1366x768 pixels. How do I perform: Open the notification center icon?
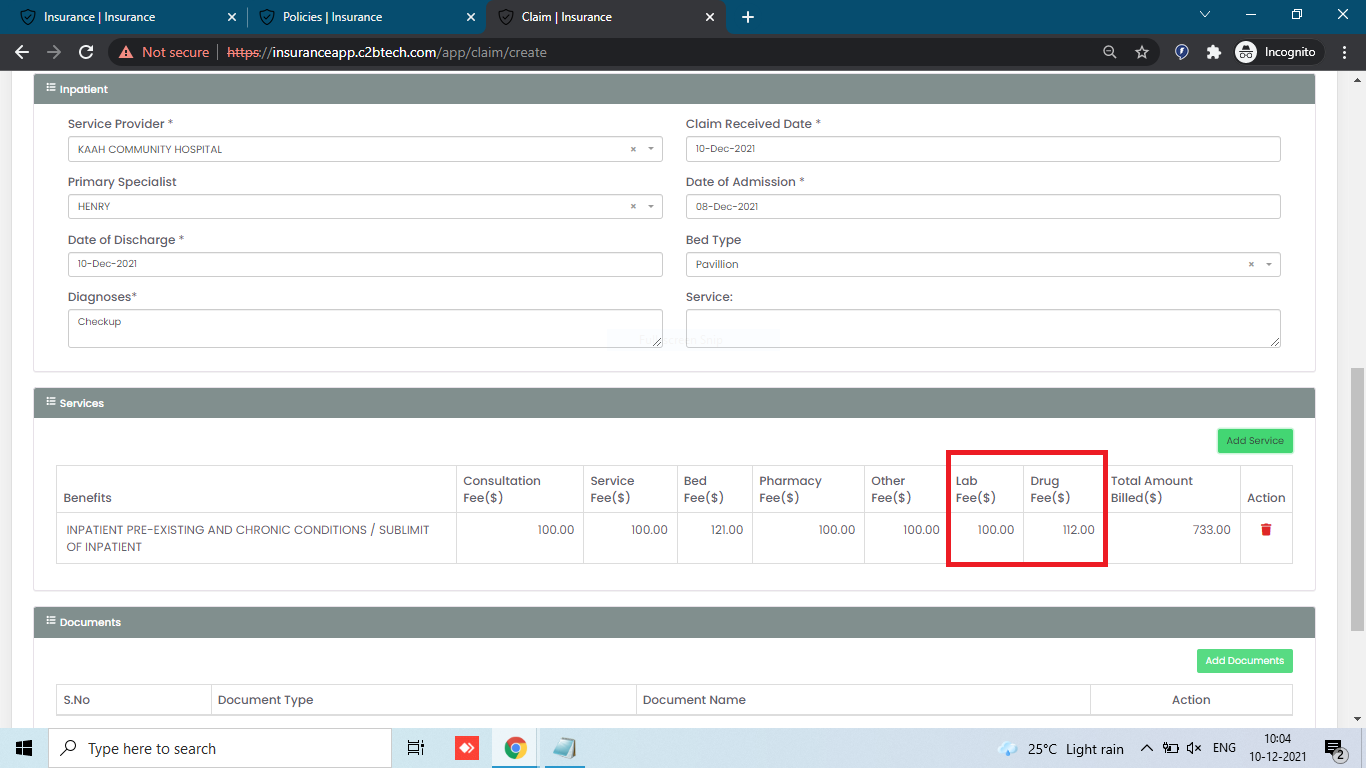(x=1335, y=748)
